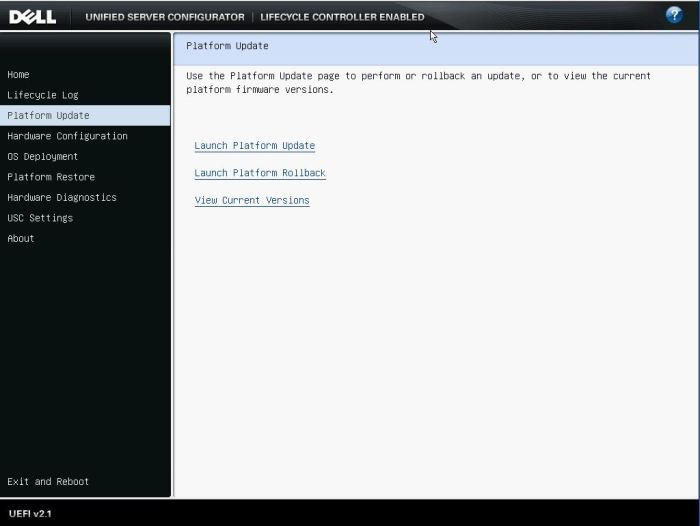
Task: Select Platform Update in the sidebar
Action: point(48,116)
